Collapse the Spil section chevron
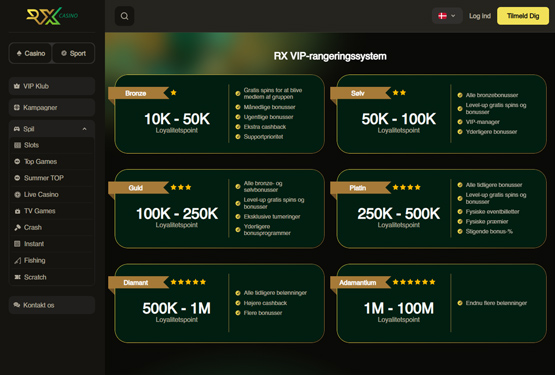555x375 pixels. 85,129
